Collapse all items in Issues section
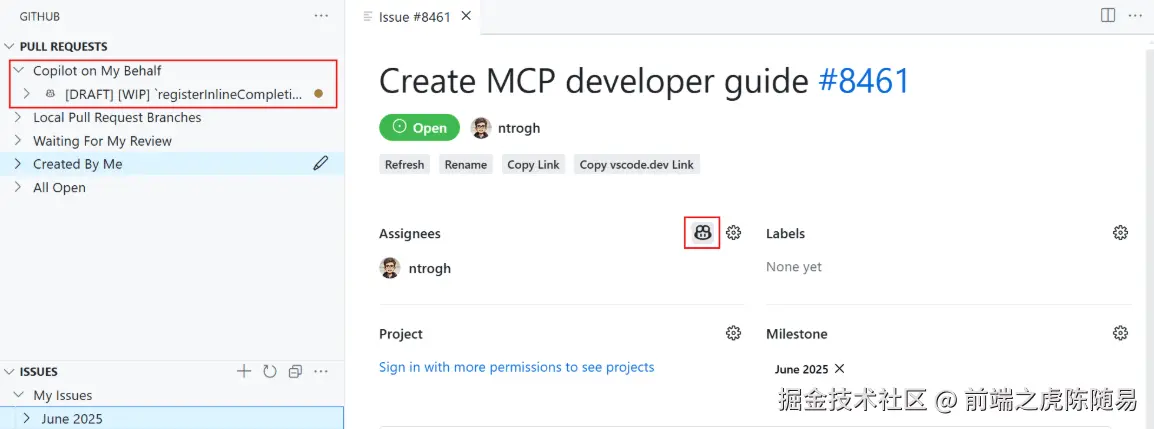This screenshot has height=429, width=1154. [x=295, y=372]
